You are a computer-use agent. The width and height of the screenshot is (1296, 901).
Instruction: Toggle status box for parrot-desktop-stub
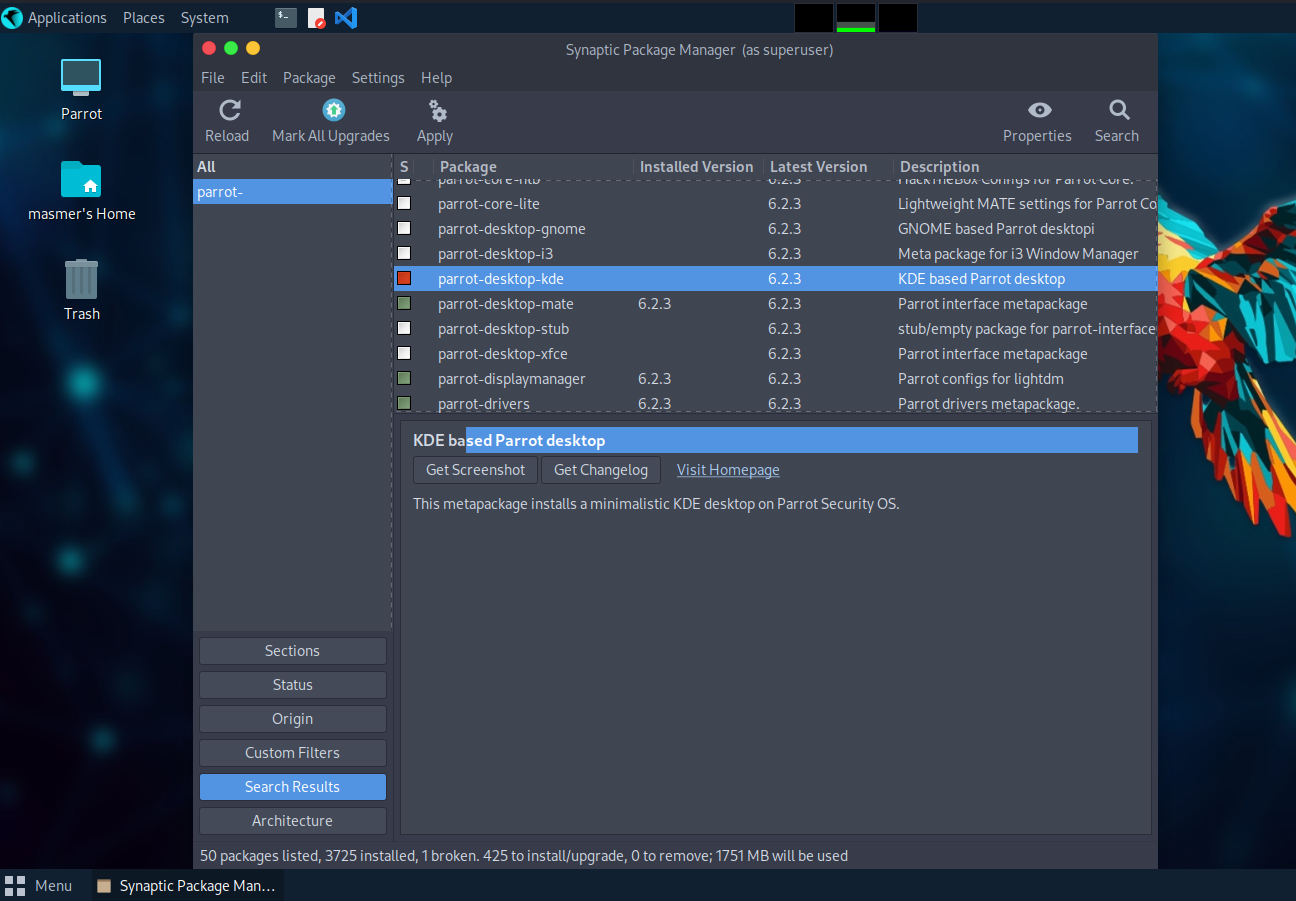tap(404, 328)
